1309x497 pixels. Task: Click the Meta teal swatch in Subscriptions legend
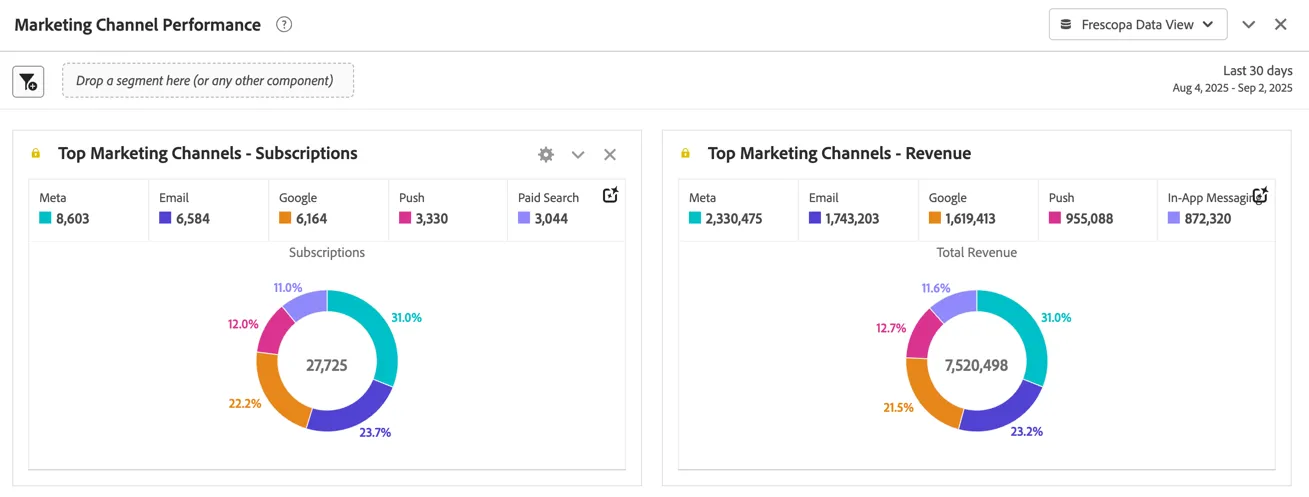click(45, 218)
